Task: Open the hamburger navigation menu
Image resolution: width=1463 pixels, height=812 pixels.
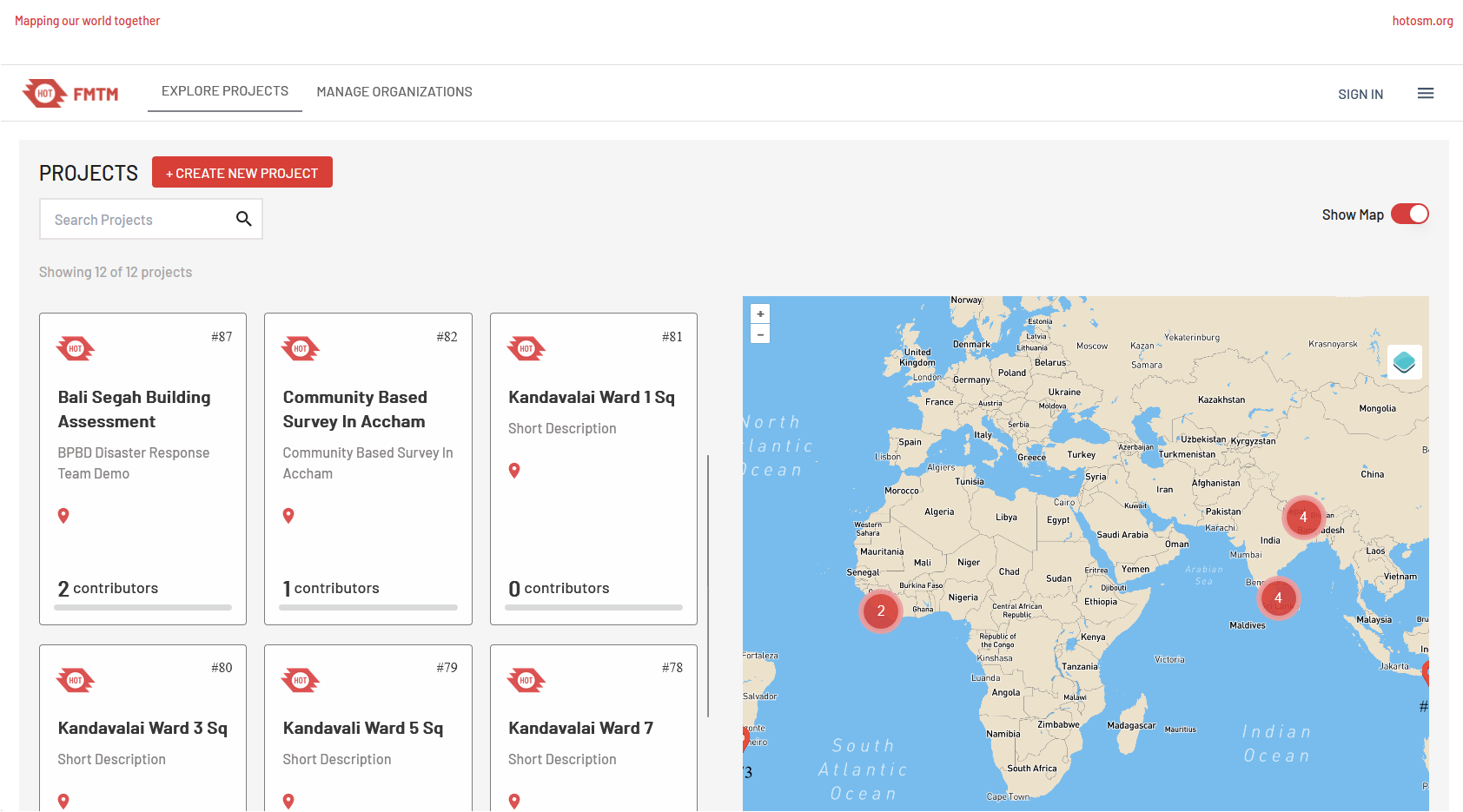Action: coord(1426,93)
